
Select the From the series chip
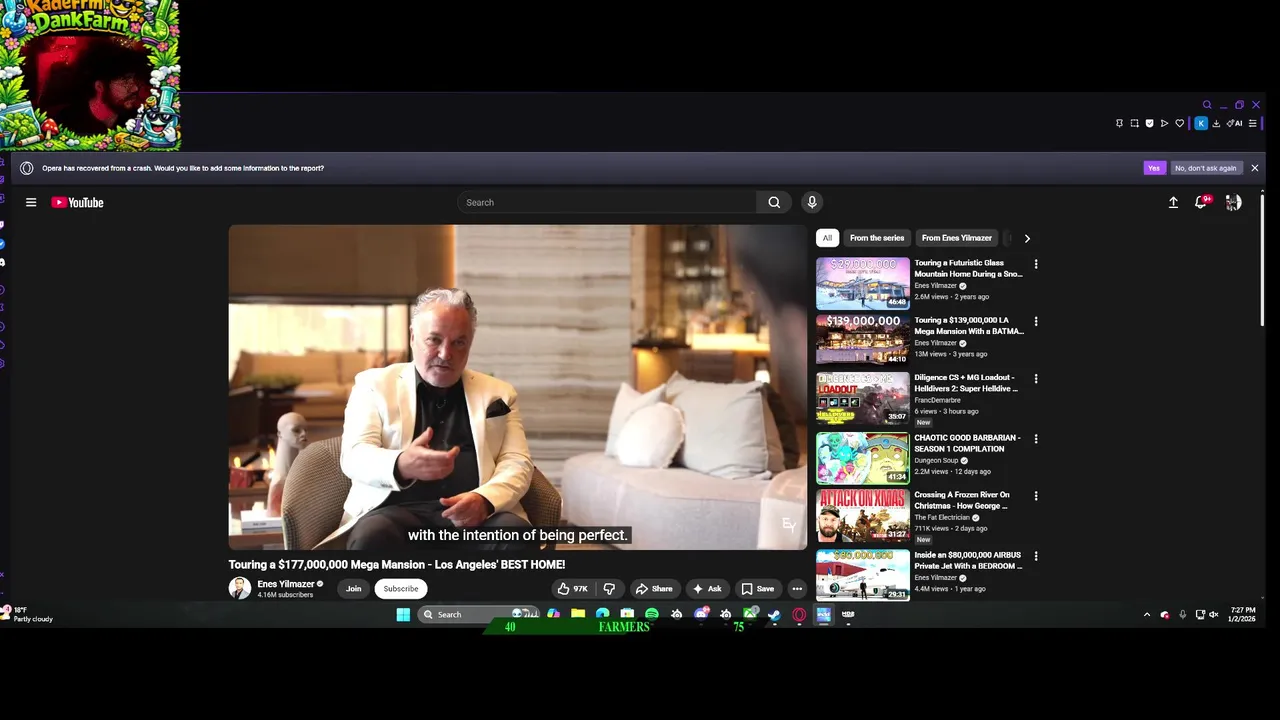(x=877, y=238)
